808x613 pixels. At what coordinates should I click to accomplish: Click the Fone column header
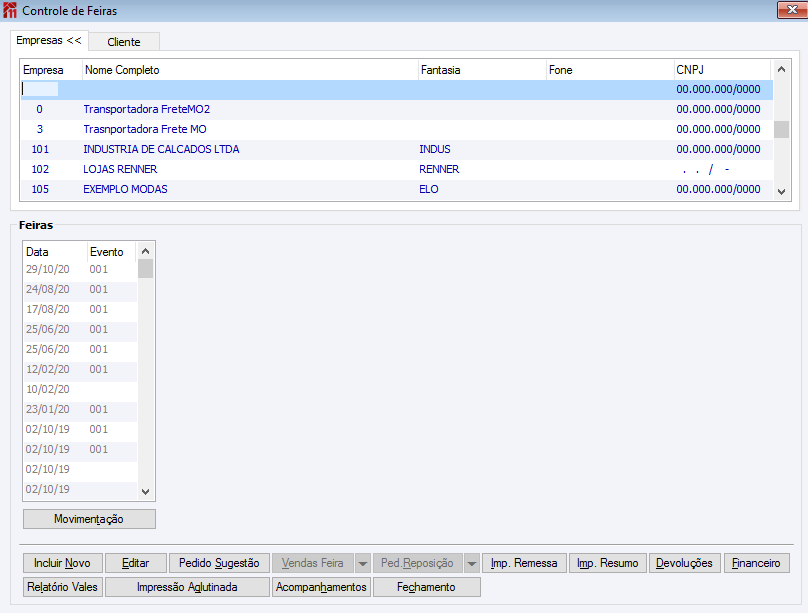pos(610,70)
